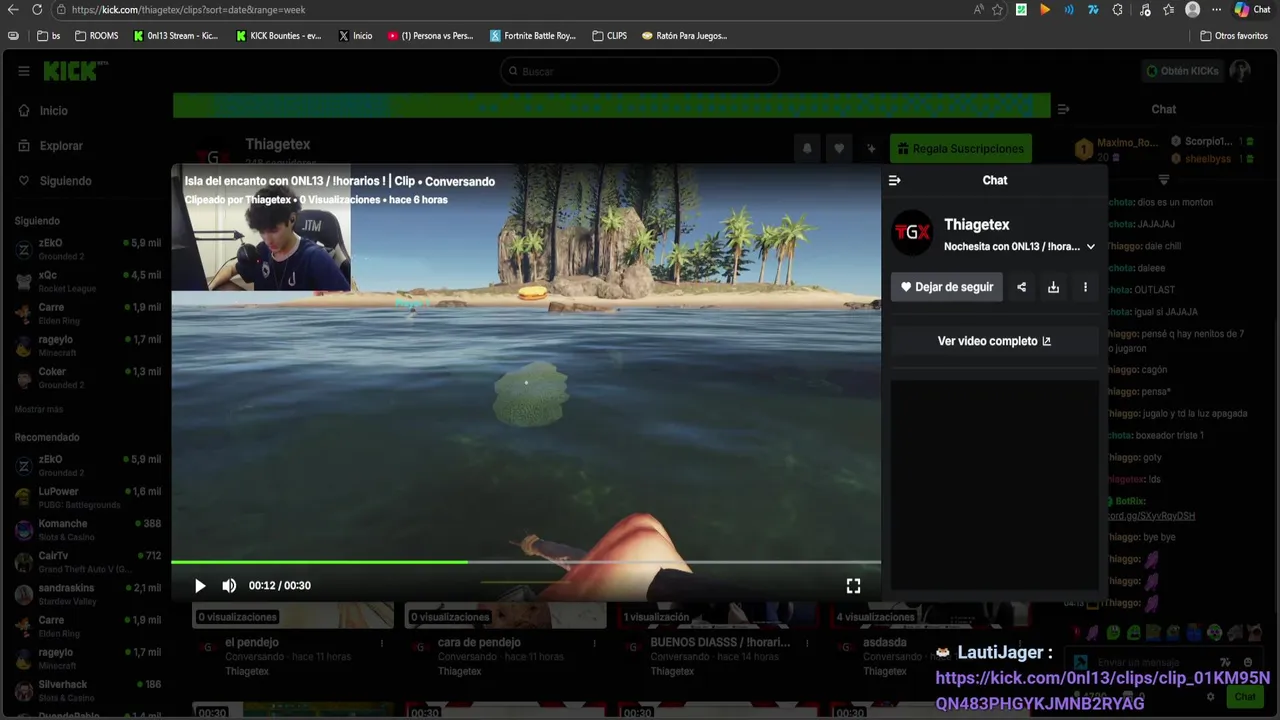Open the ROOMS bookmark folder

click(96, 36)
